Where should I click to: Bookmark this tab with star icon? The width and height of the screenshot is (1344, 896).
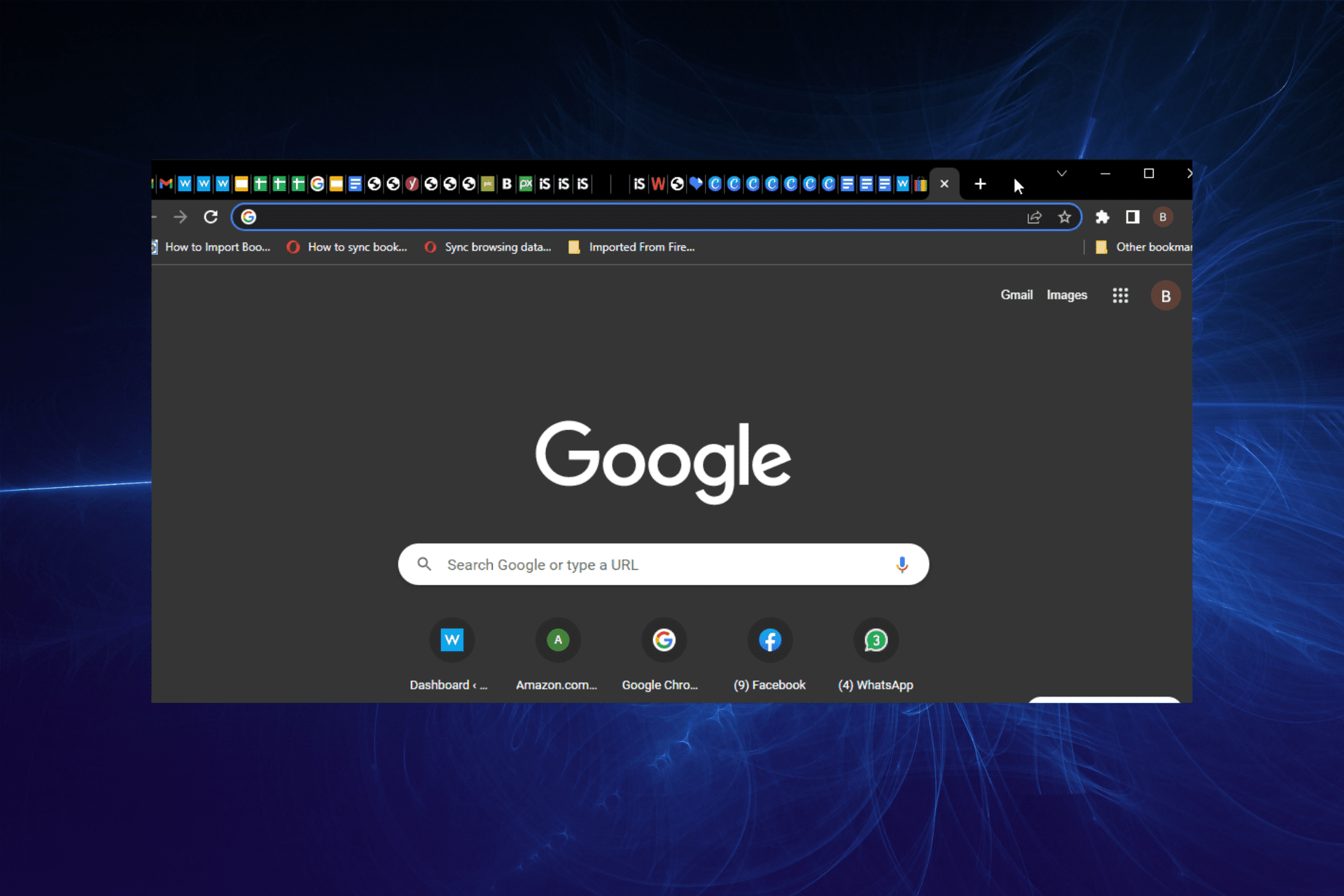coord(1065,217)
